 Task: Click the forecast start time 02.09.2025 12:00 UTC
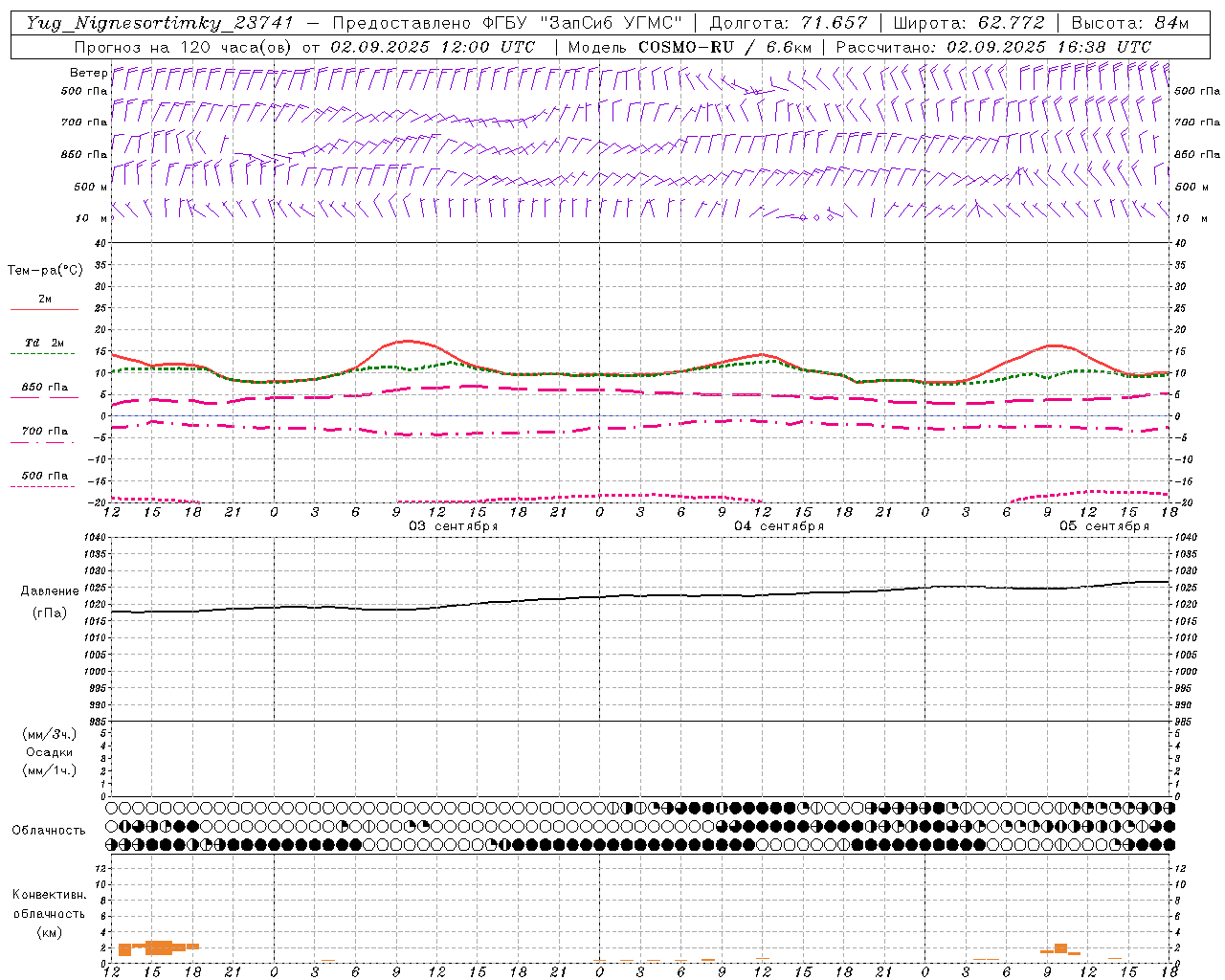(433, 47)
